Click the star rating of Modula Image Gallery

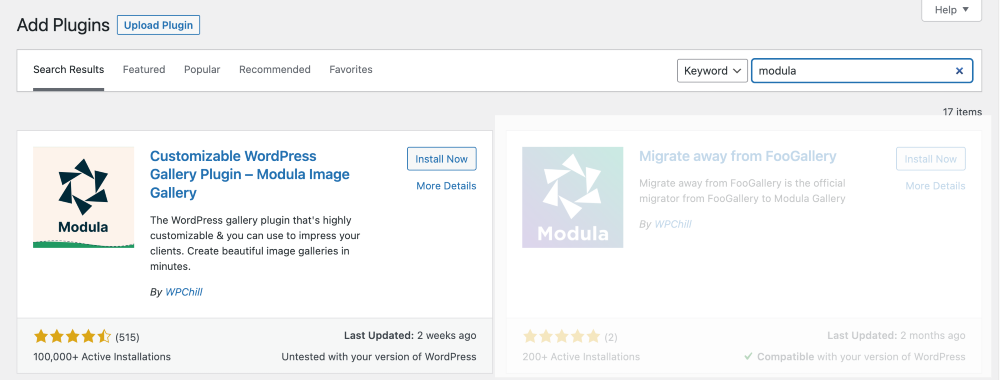point(73,337)
